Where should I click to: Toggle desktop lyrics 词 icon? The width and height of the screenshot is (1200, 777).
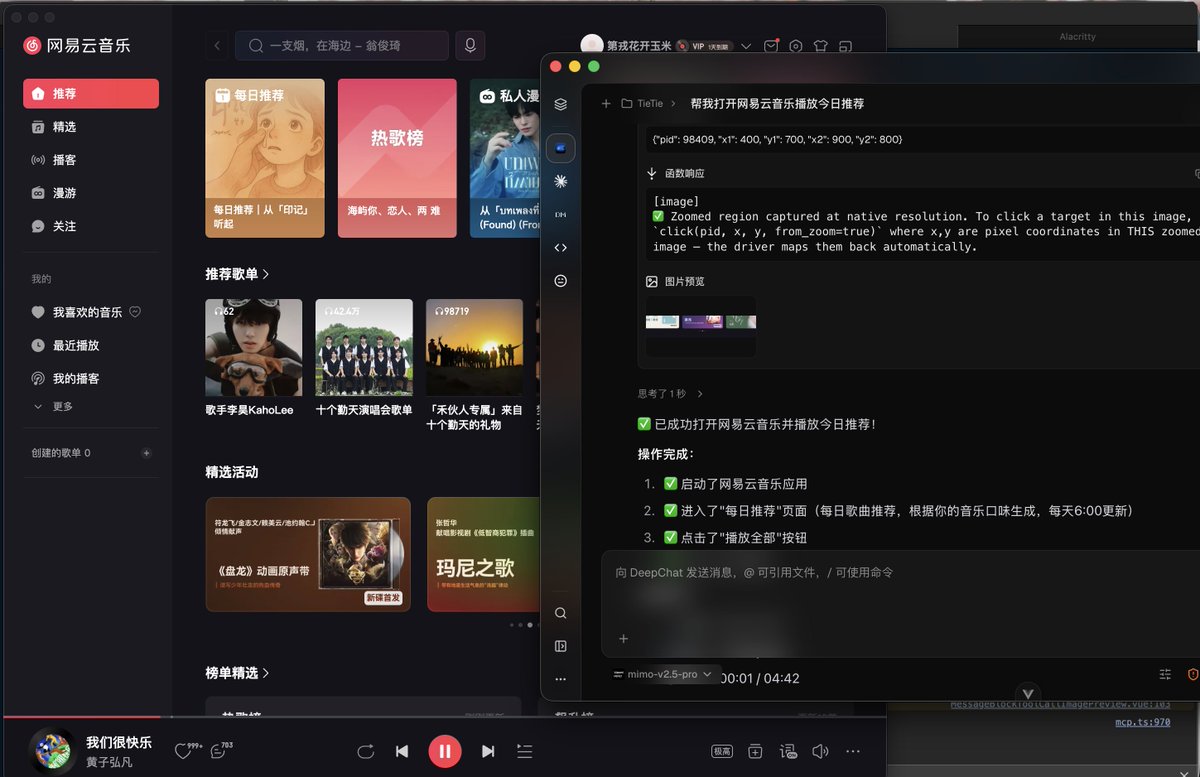click(788, 751)
